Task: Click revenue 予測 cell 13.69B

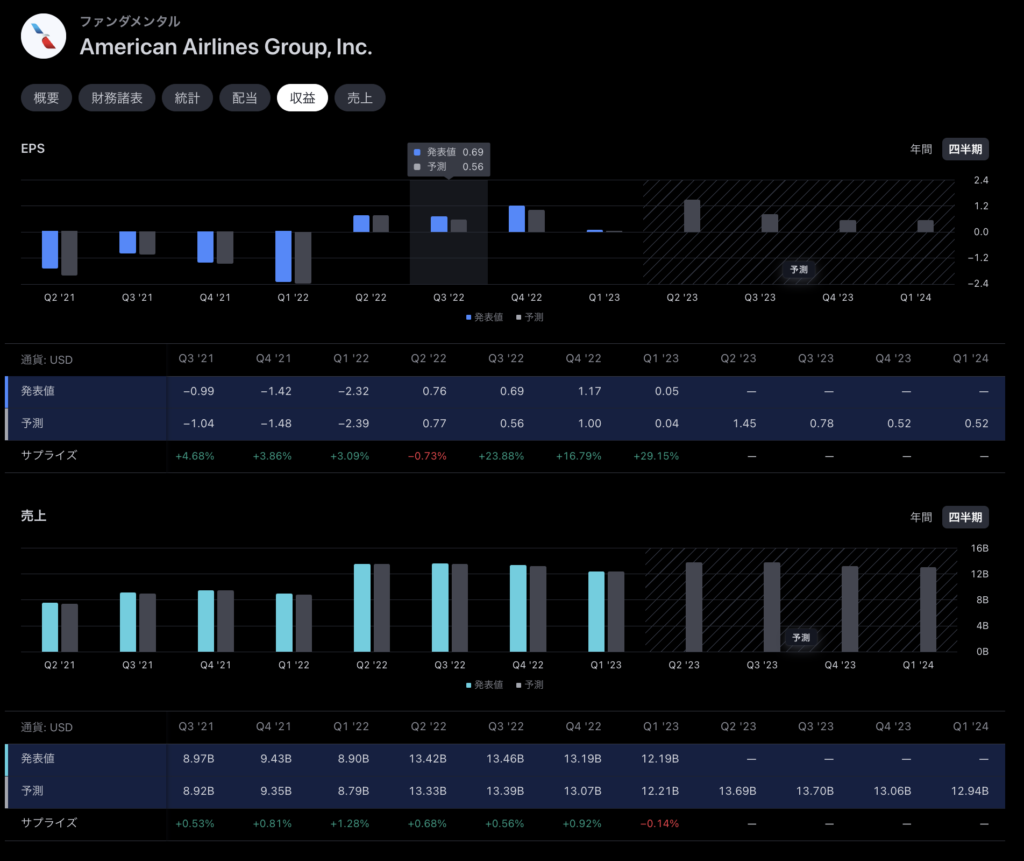Action: click(737, 790)
